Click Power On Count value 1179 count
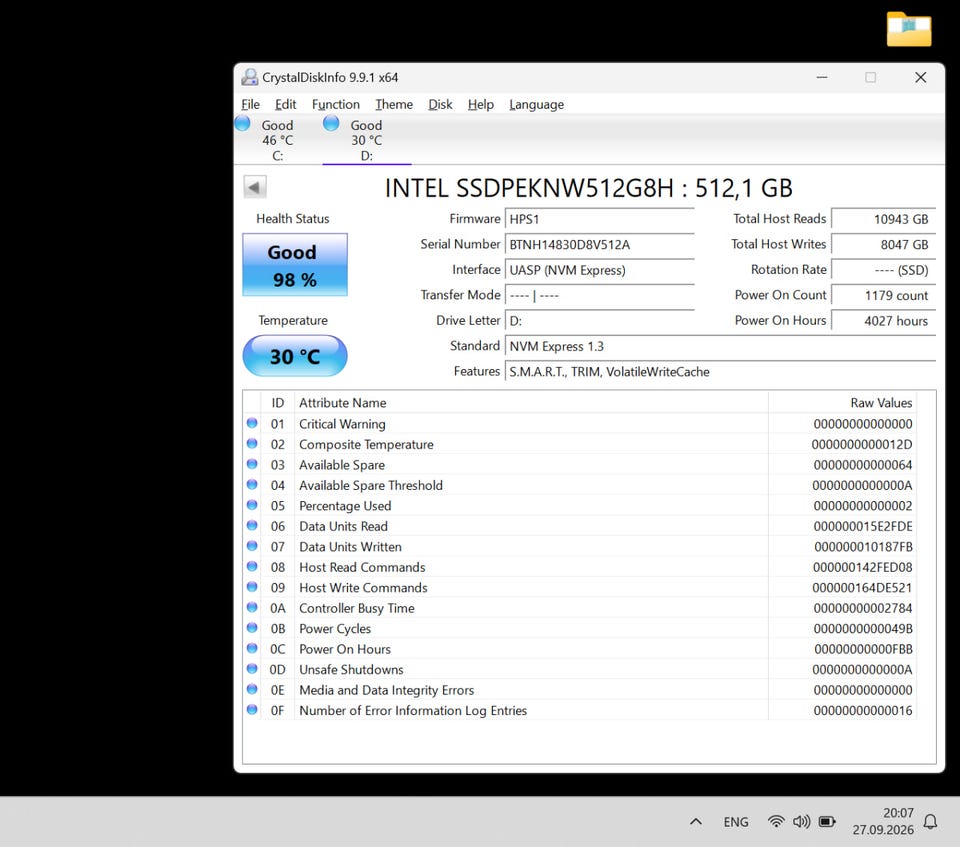 tap(883, 296)
